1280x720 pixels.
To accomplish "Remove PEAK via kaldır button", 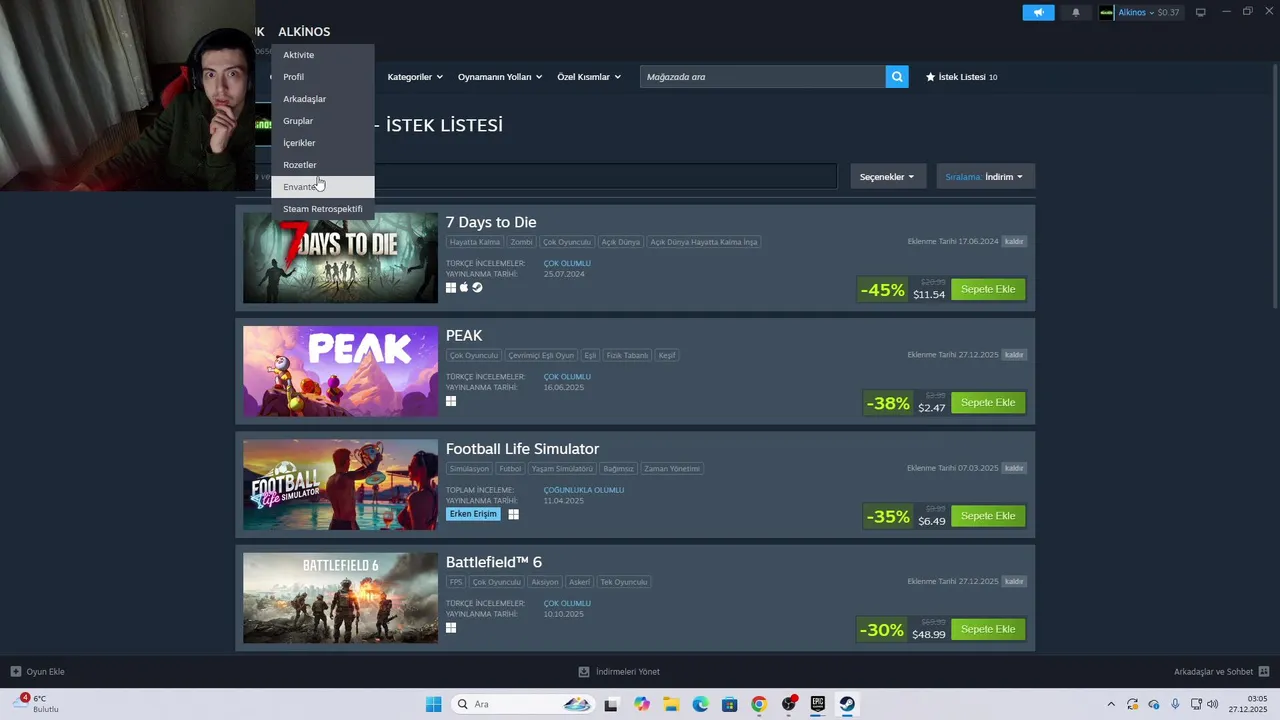I will coord(1014,355).
